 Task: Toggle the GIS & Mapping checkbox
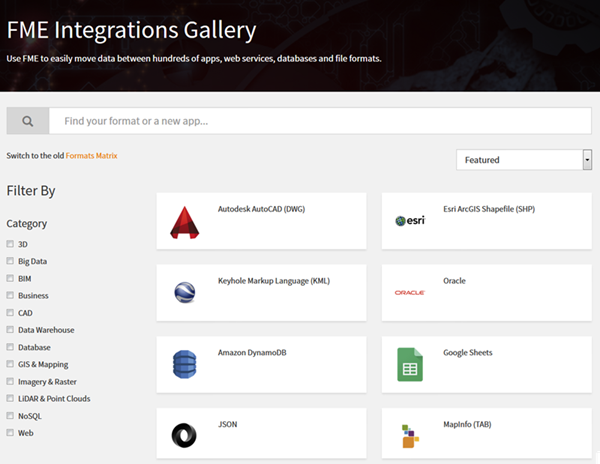pyautogui.click(x=10, y=364)
